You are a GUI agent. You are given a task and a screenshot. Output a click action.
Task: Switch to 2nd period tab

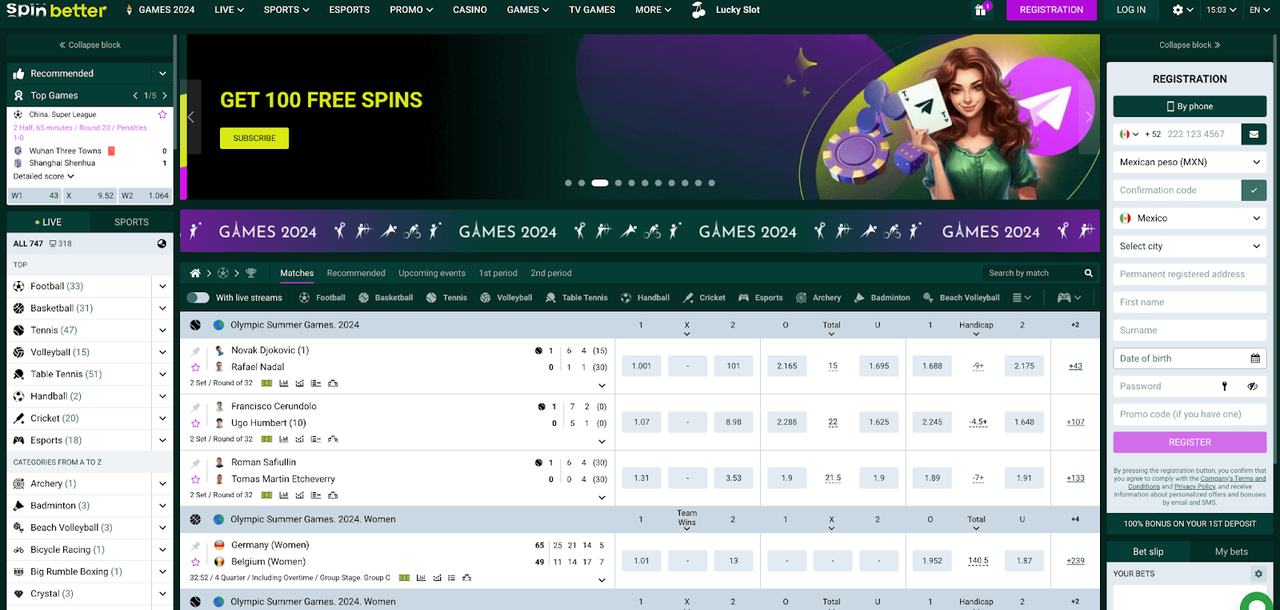tap(551, 273)
